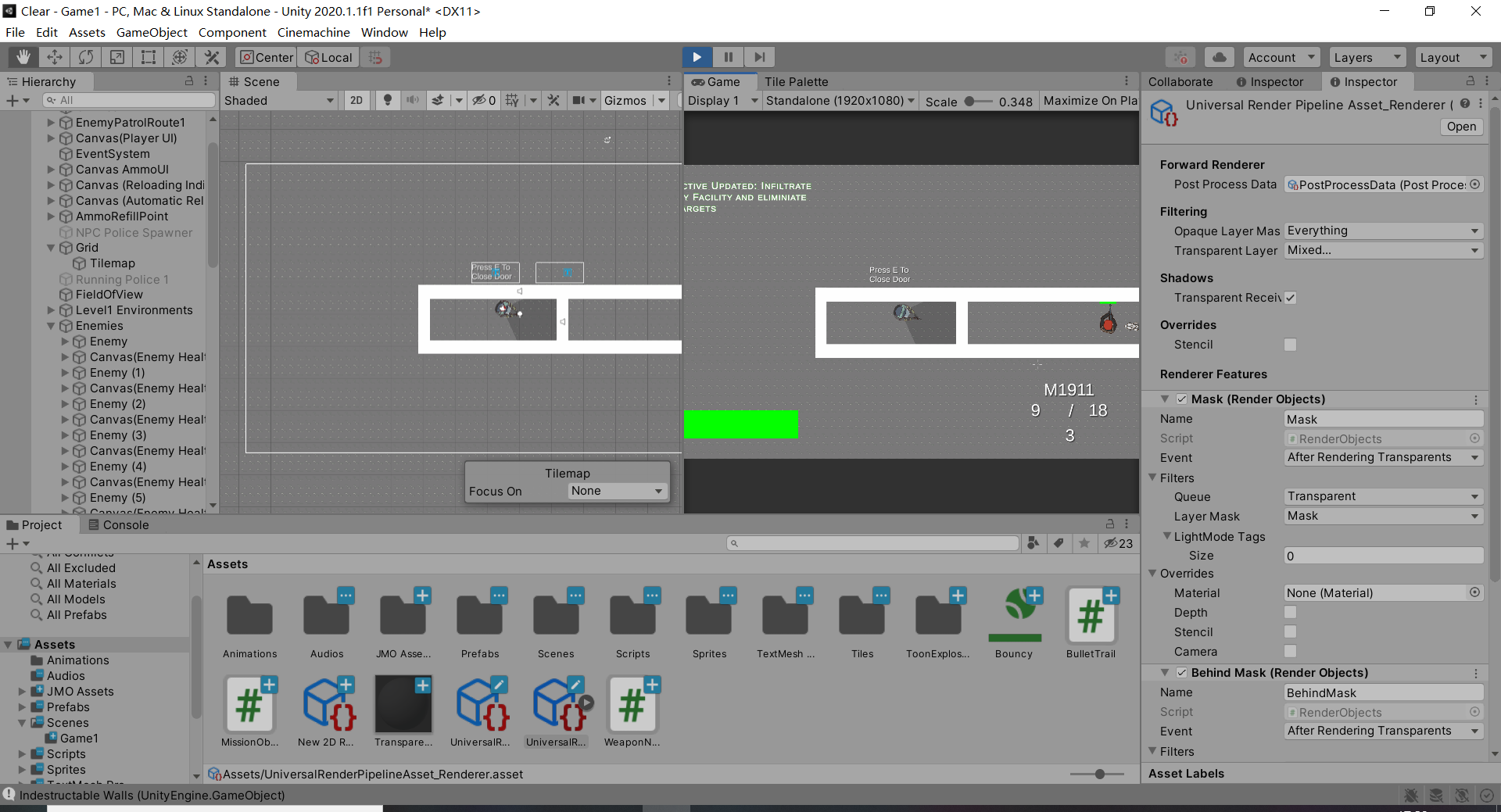Screen dimensions: 1501x812
Task: Disable Behind Mask render feature checkbox
Action: pyautogui.click(x=1182, y=673)
